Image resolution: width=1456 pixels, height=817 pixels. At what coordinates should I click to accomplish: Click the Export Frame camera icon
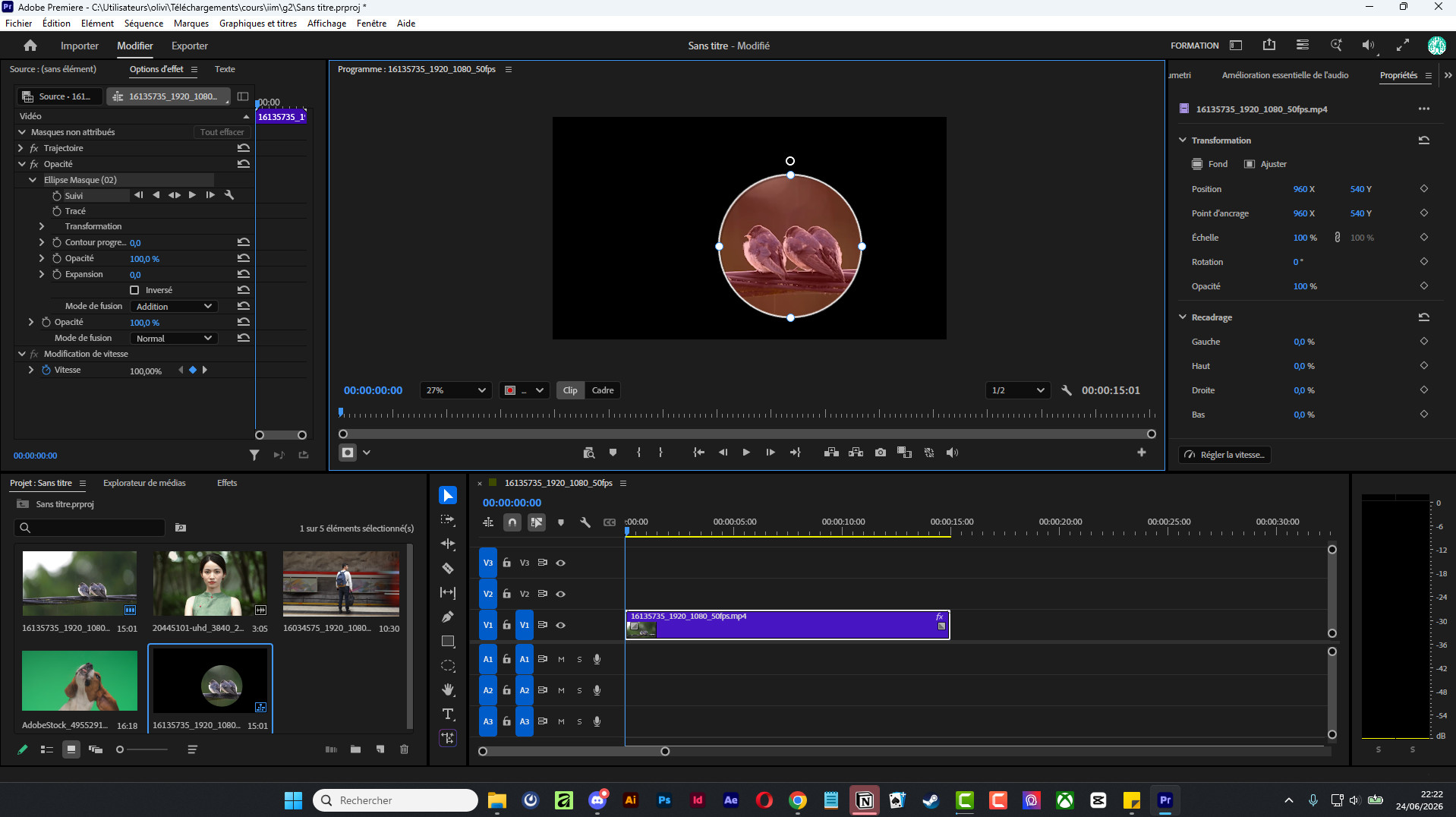tap(880, 453)
